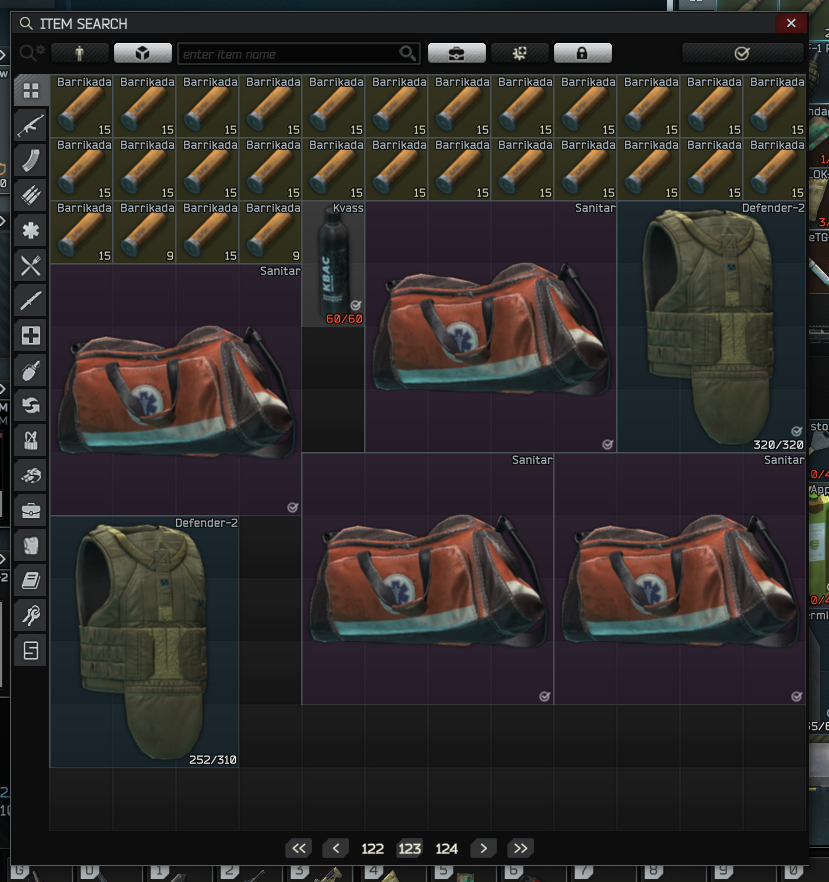The image size is (829, 882).
Task: Click the 'ITEM SEARCH' window title
Action: point(83,24)
